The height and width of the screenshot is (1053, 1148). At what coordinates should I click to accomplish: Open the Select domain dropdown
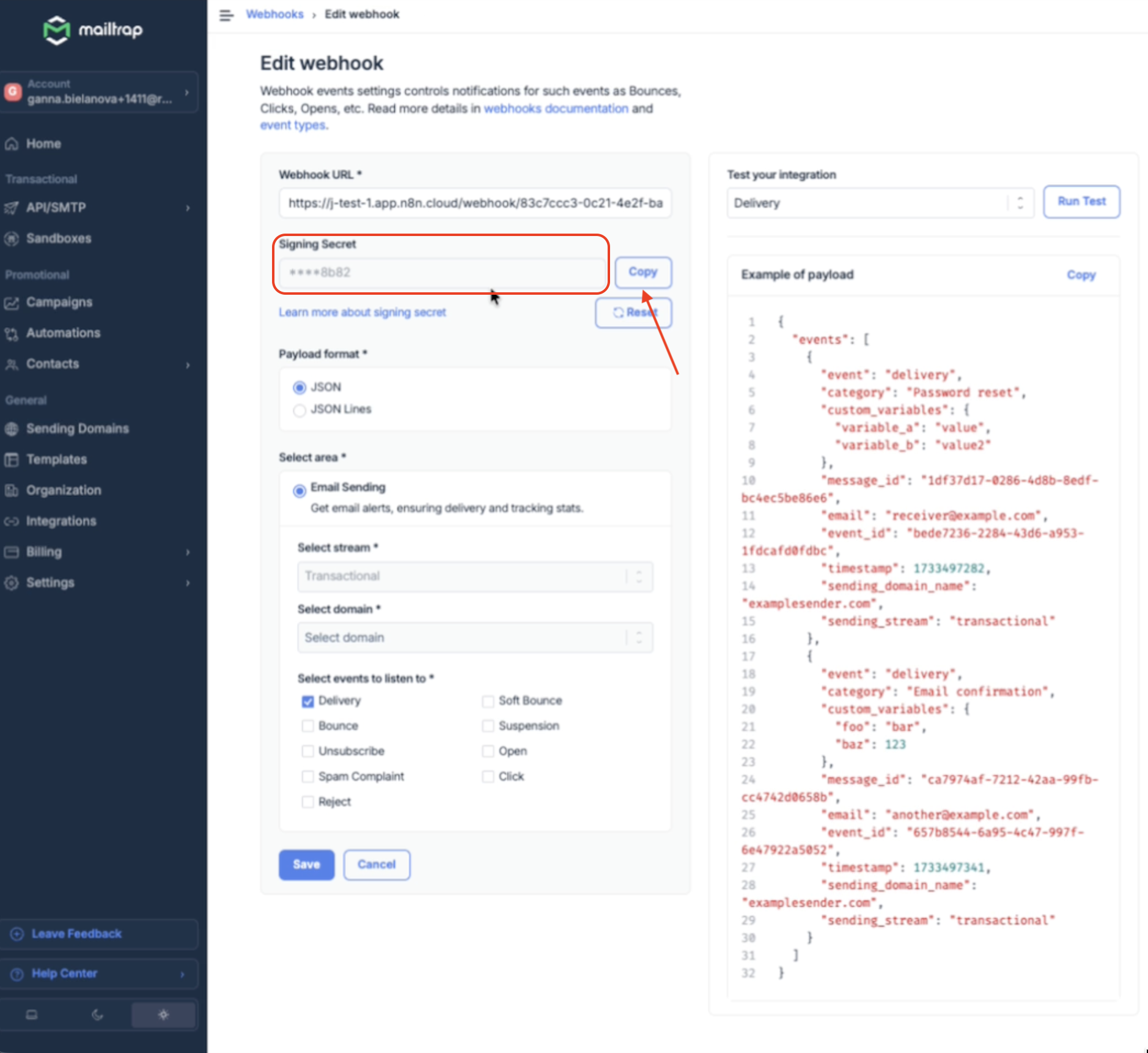pyautogui.click(x=474, y=638)
